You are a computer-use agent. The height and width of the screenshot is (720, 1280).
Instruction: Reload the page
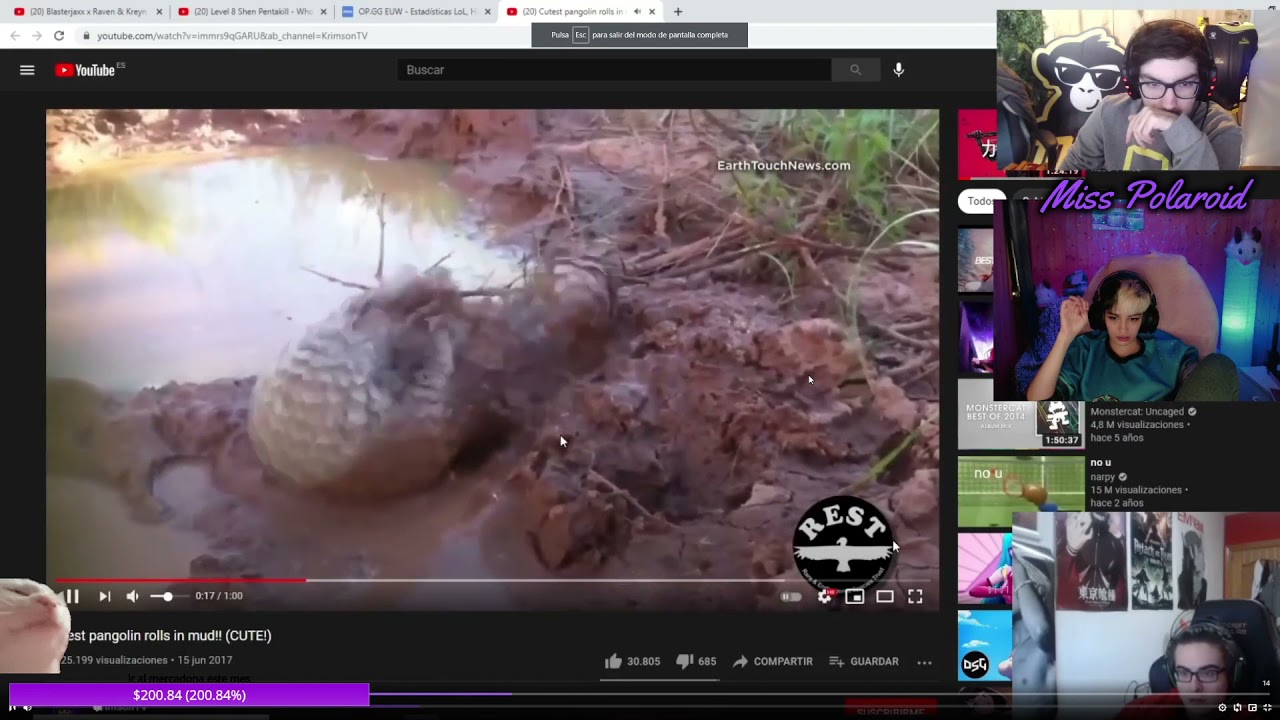tap(59, 35)
